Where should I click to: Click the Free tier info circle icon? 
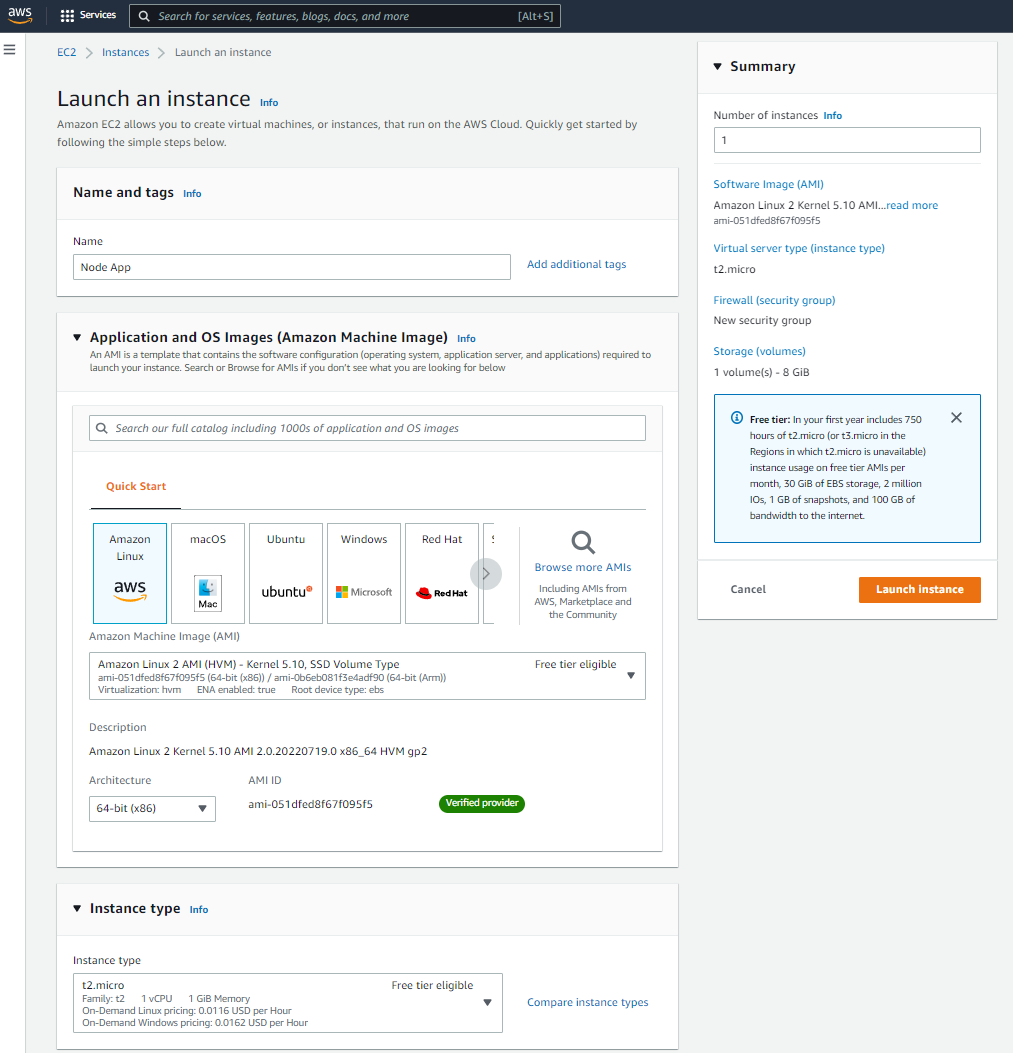(x=737, y=418)
